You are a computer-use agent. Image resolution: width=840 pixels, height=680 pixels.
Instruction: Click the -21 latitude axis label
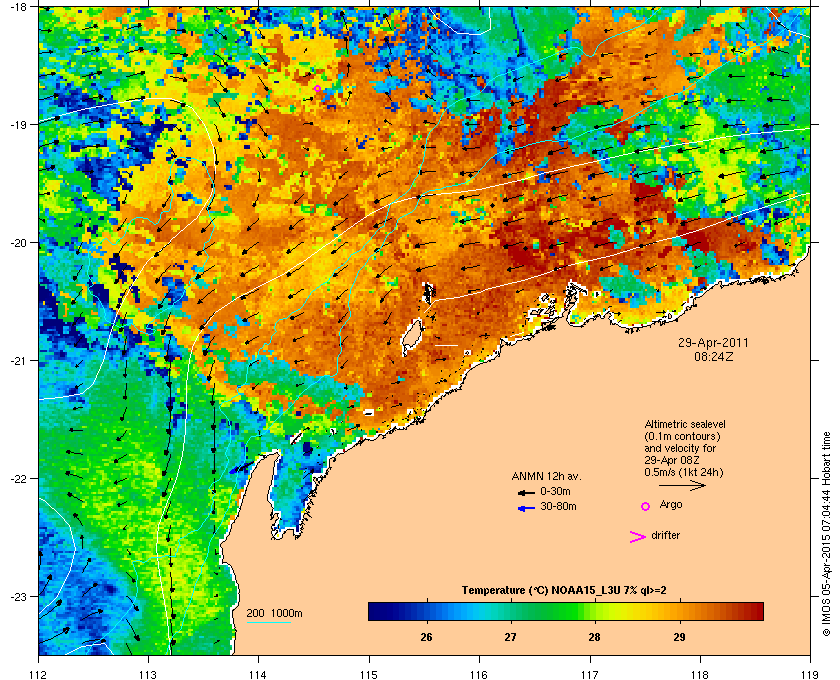(19, 361)
